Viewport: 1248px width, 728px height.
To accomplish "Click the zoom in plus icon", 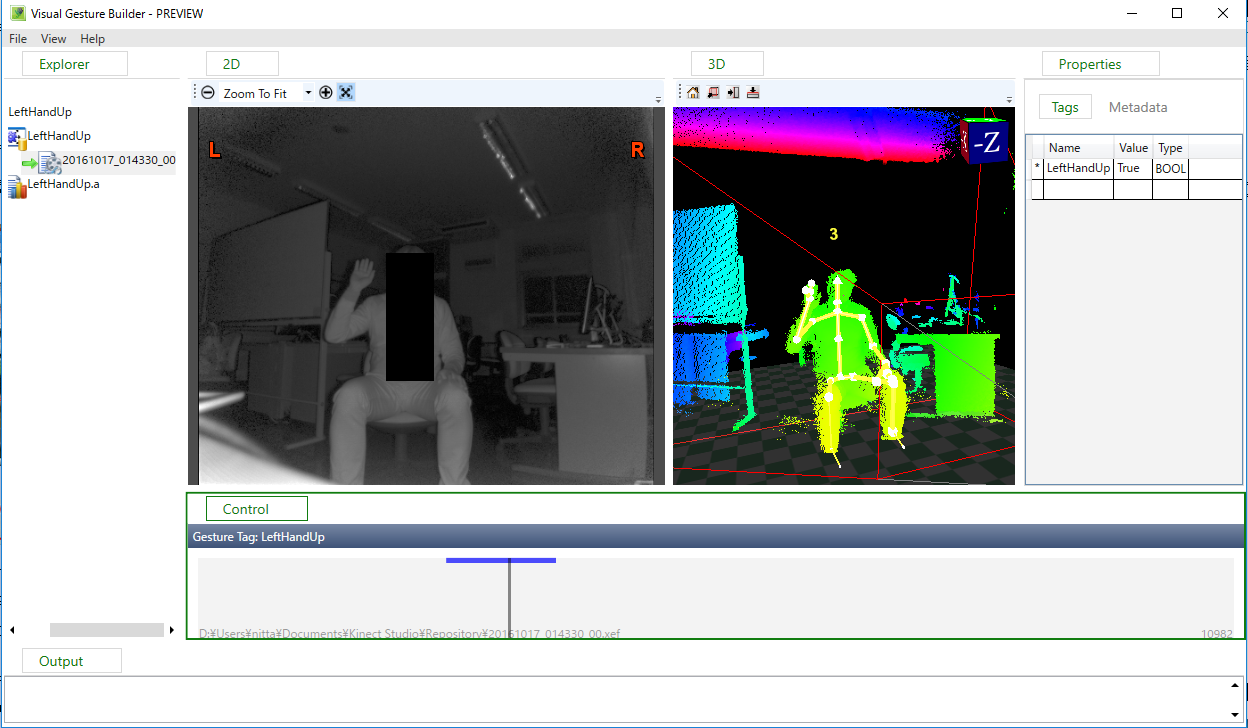I will [326, 93].
